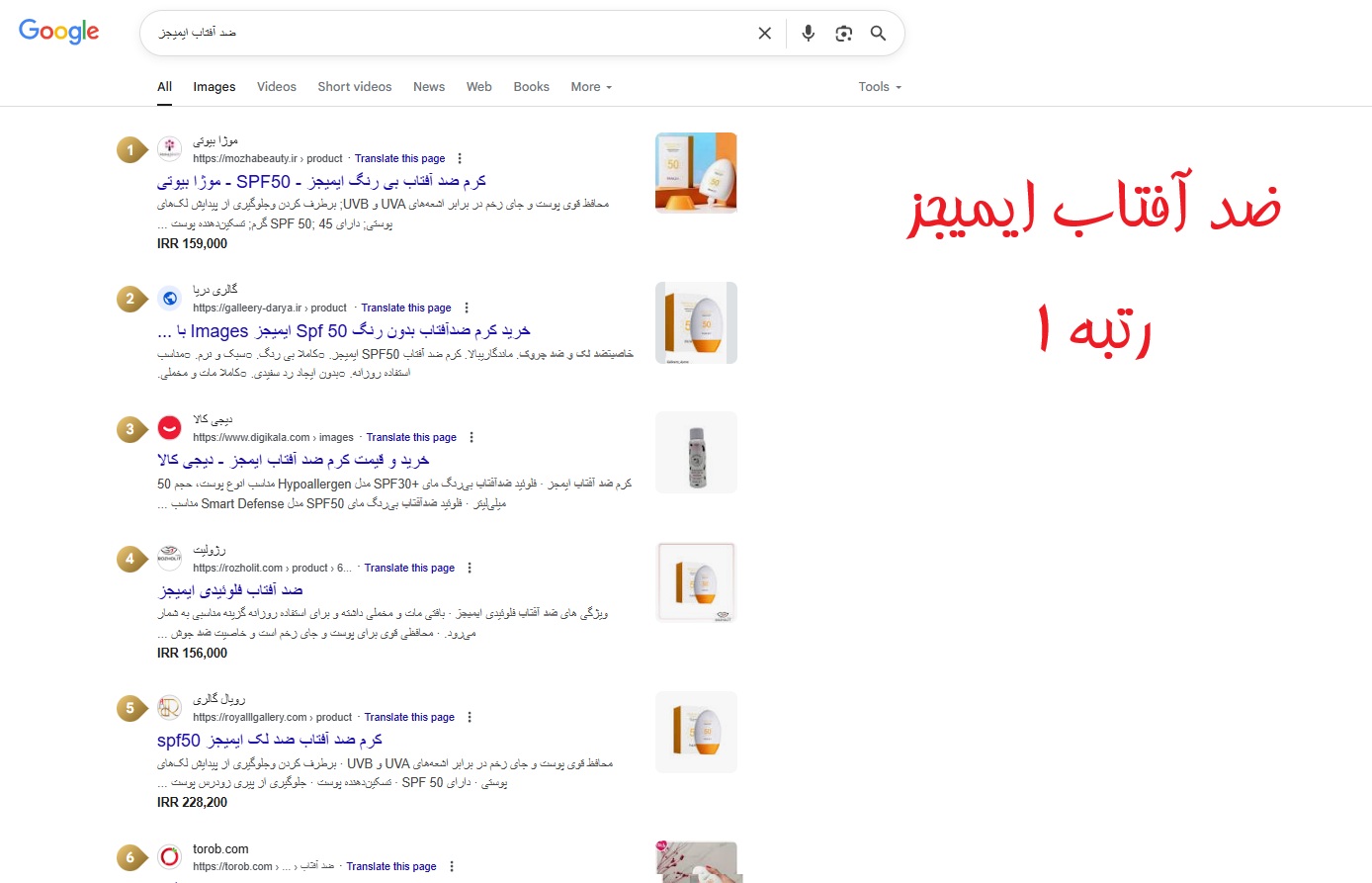The width and height of the screenshot is (1372, 883).
Task: Switch to the Web tab
Action: pyautogui.click(x=479, y=87)
